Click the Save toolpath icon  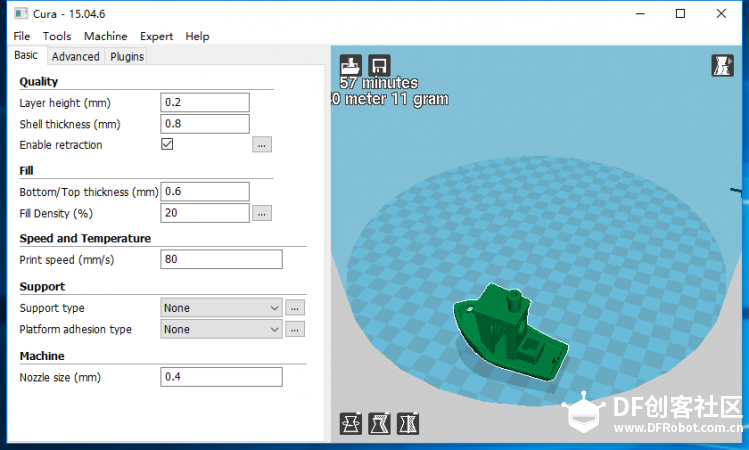(379, 65)
